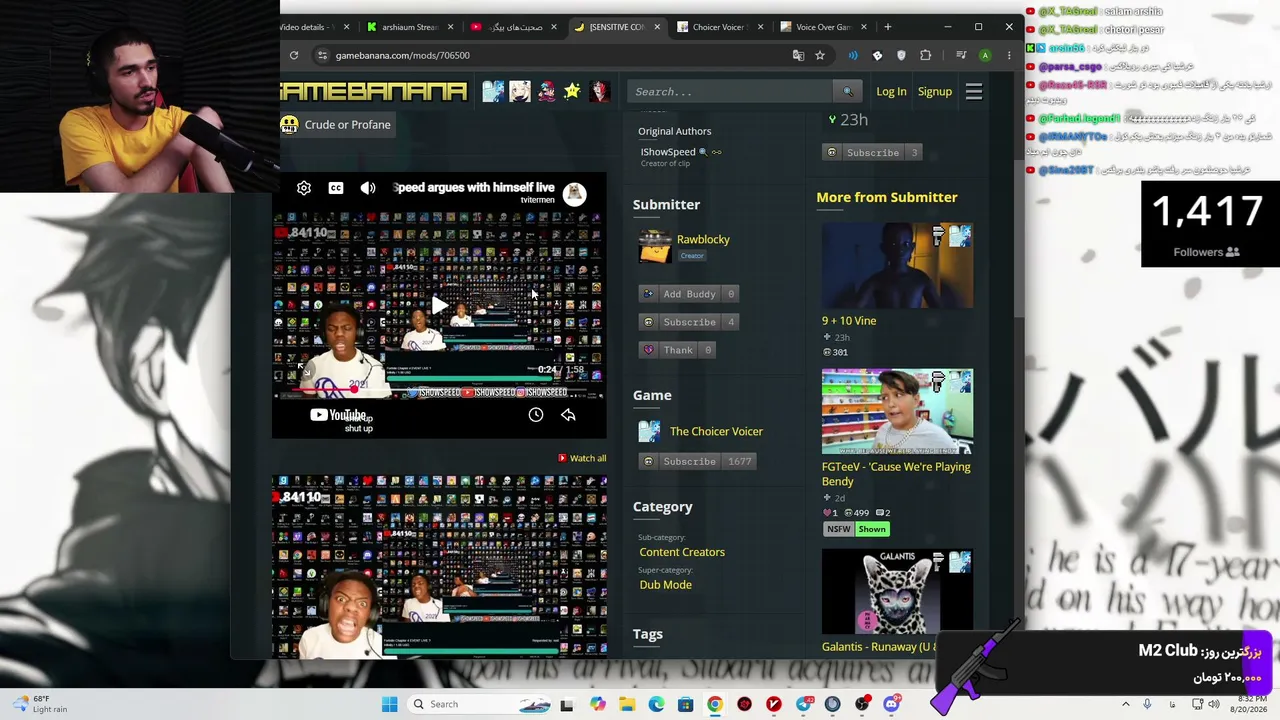Open the video on YouTube via logo
The width and height of the screenshot is (1280, 720).
pos(338,415)
